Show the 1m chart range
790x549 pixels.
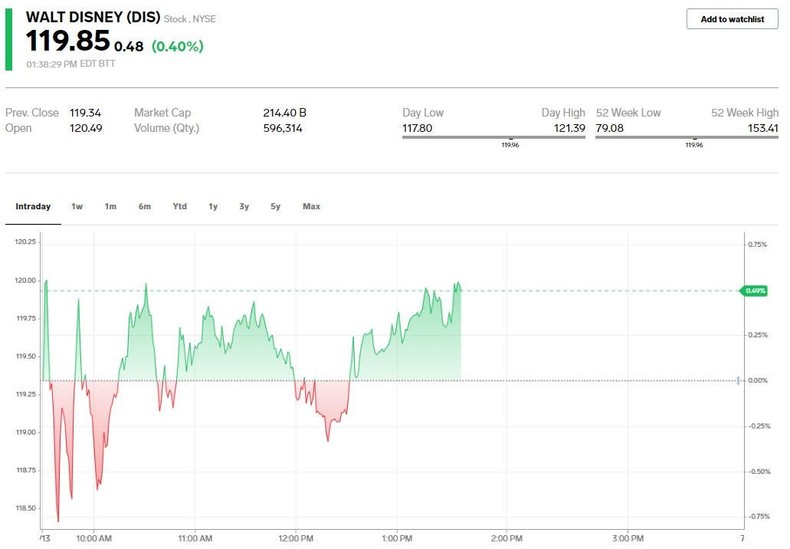[x=110, y=207]
